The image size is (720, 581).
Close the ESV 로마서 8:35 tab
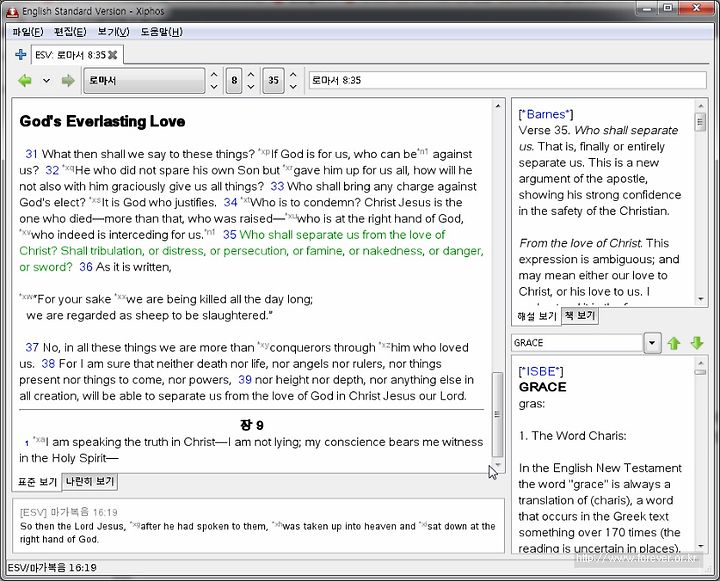(x=112, y=55)
